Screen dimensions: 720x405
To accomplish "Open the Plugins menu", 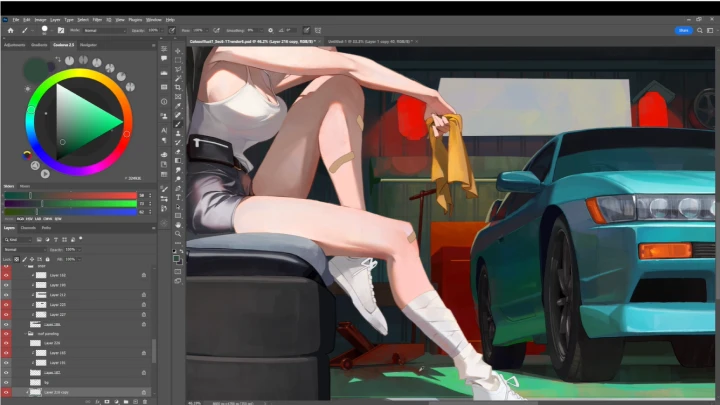I will tap(135, 20).
